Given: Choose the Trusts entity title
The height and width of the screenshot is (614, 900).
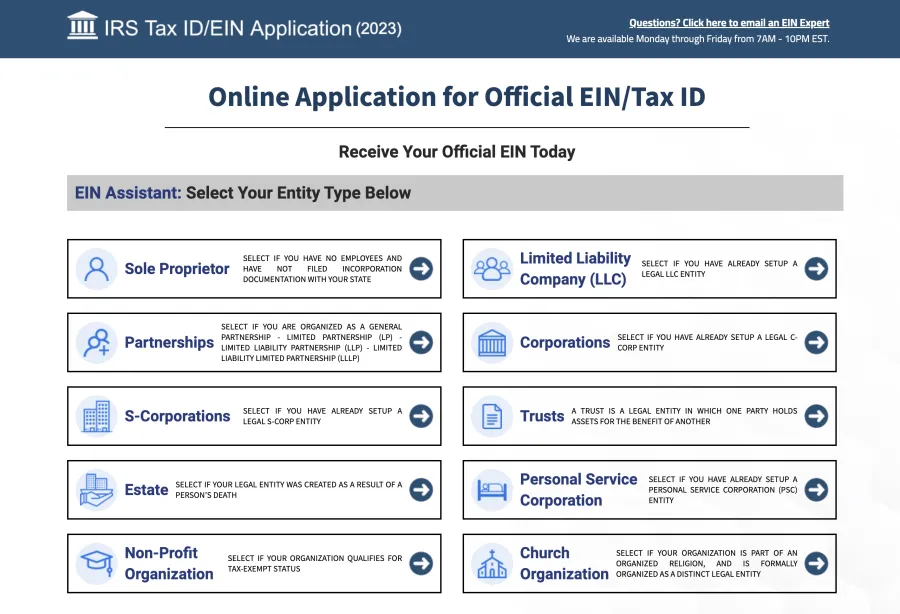Looking at the screenshot, I should point(542,416).
